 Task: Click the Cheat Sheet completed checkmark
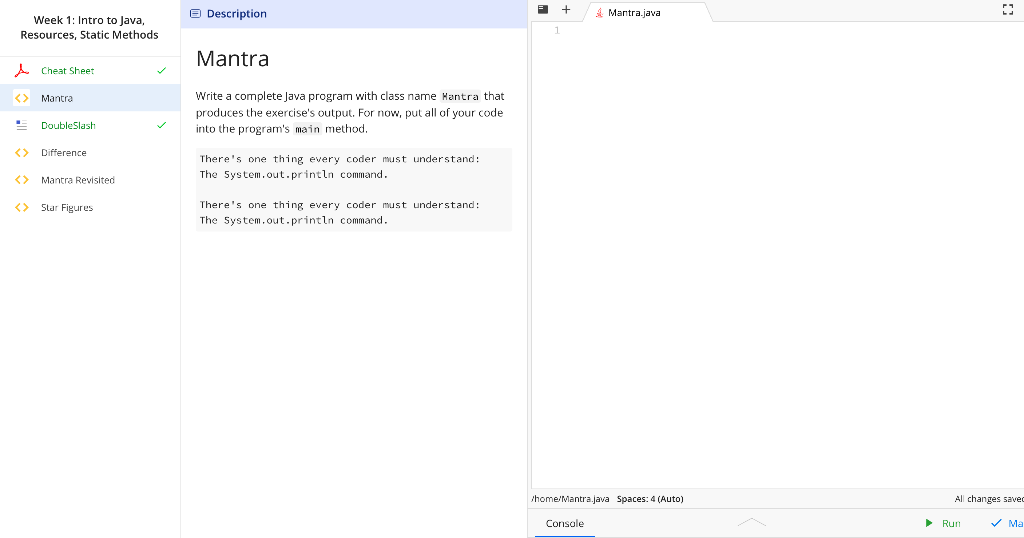point(161,71)
